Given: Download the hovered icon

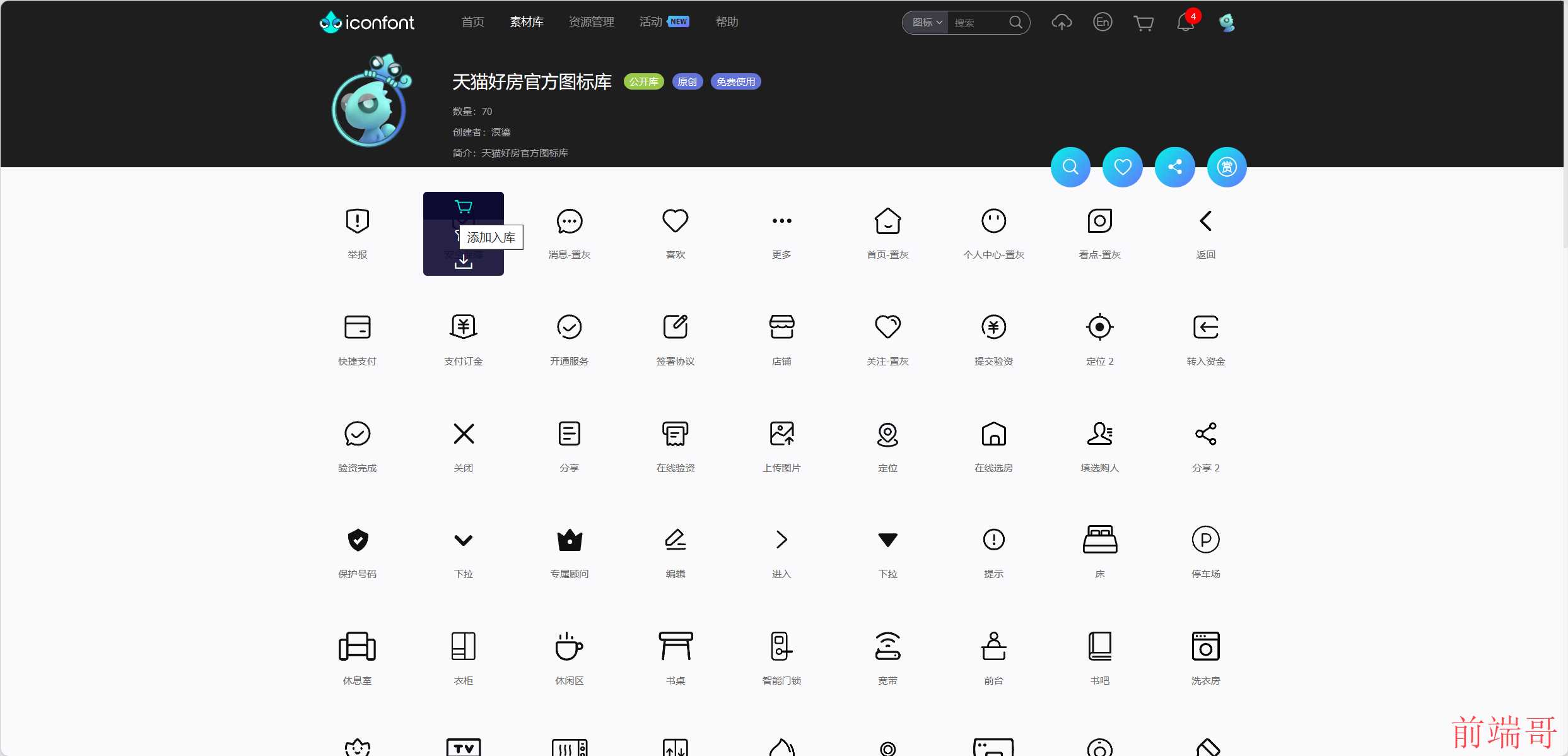Looking at the screenshot, I should 464,261.
